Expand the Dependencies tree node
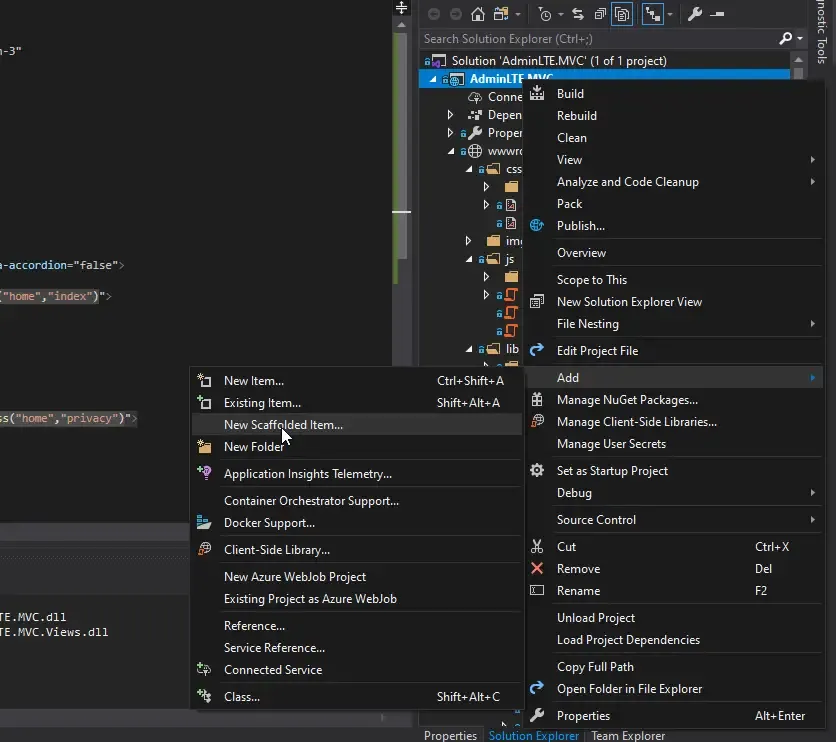This screenshot has height=742, width=836. [449, 114]
